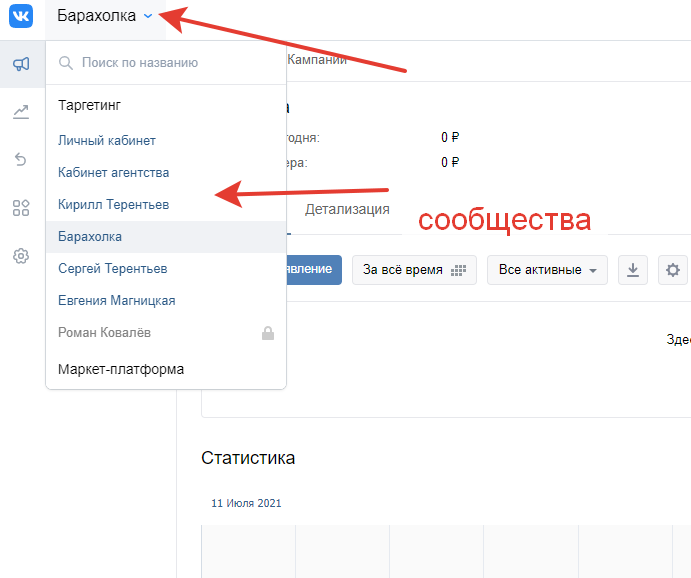Screen dimensions: 691x578
Task: Collapse the Барахолка account dropdown
Action: point(105,16)
